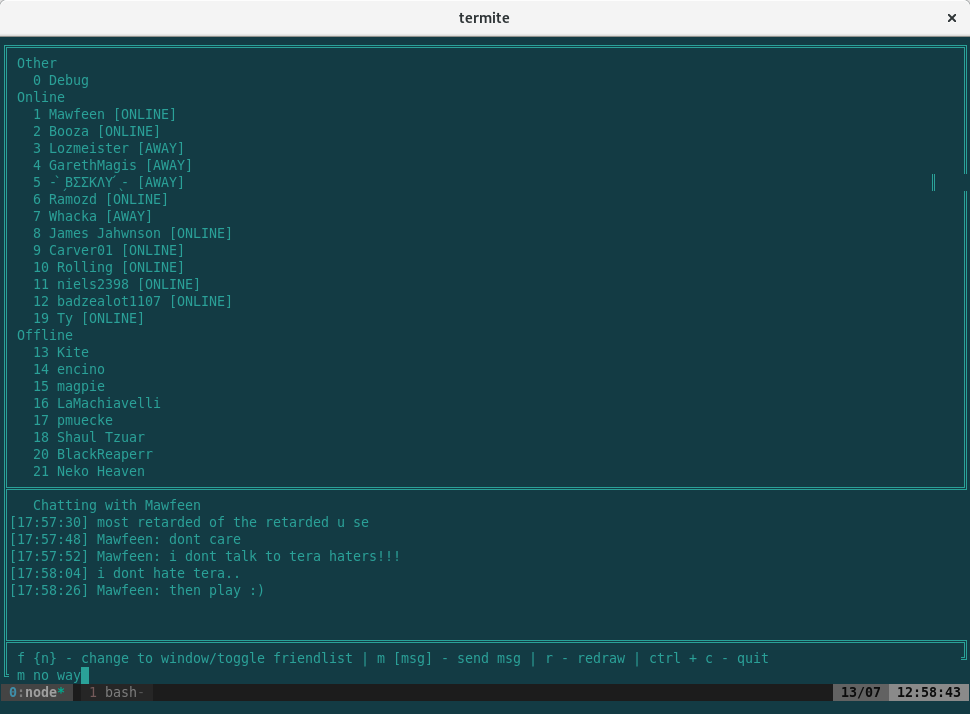Switch to tmux window 1 bash
The width and height of the screenshot is (970, 714).
click(x=117, y=692)
